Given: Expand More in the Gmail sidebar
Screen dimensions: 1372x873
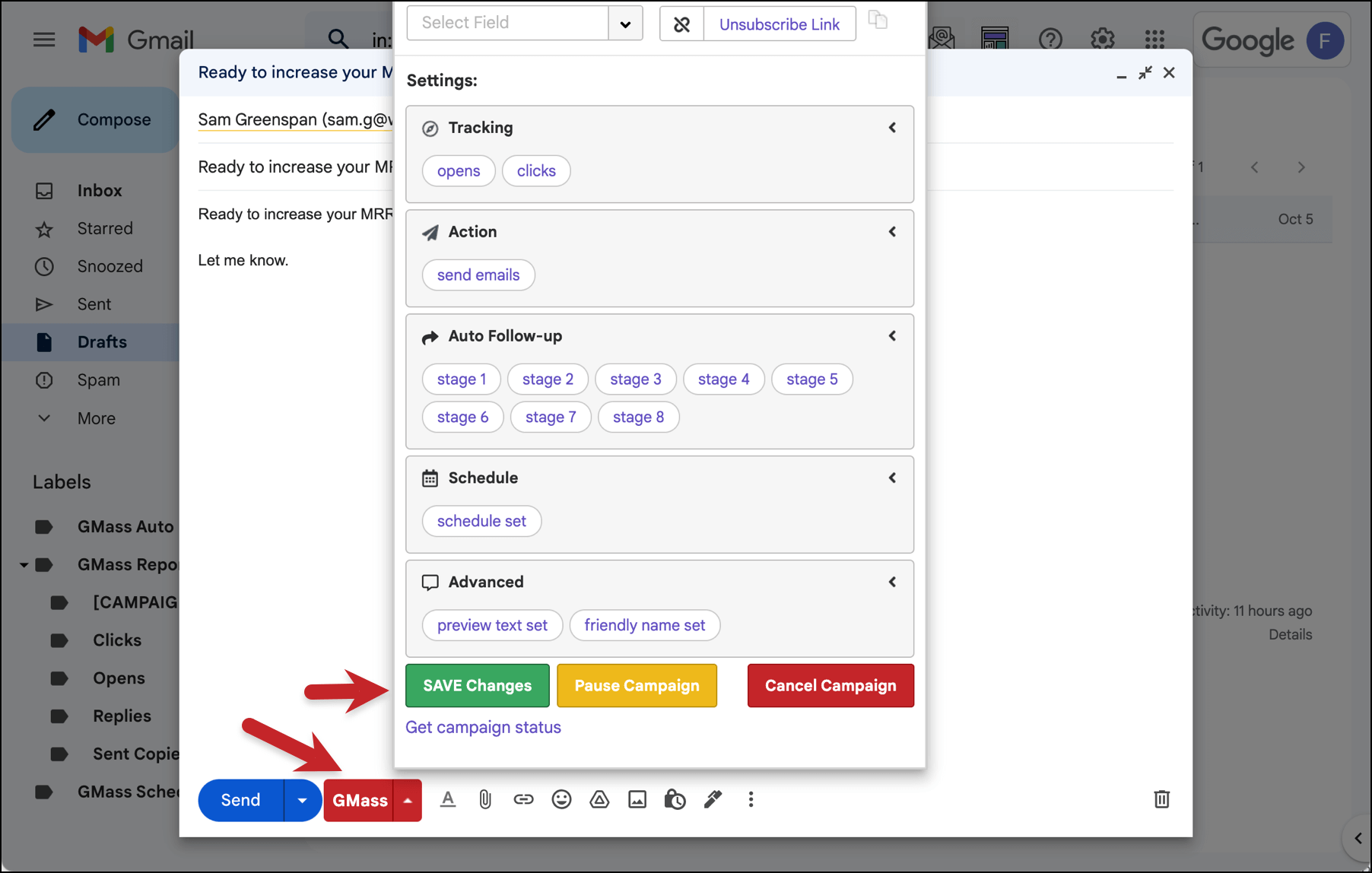Looking at the screenshot, I should click(96, 418).
